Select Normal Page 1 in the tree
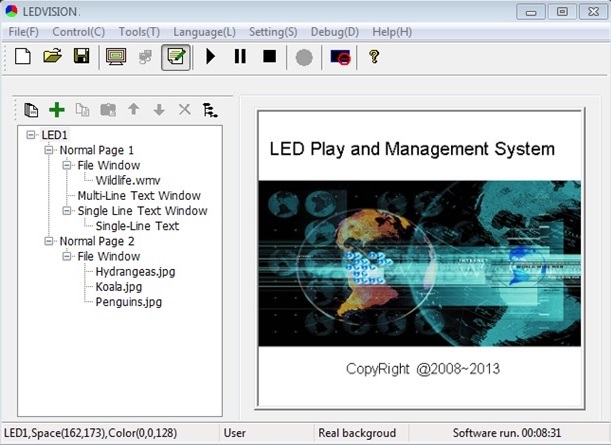Screen dimensions: 611x445 click(97, 150)
